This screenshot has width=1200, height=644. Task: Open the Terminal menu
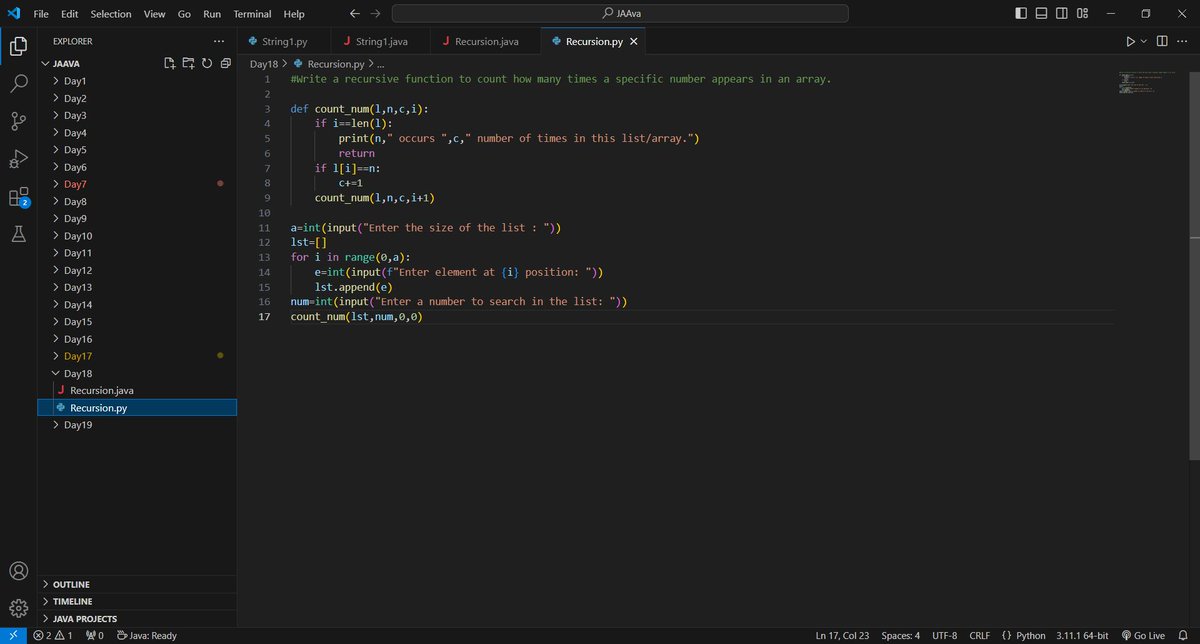click(252, 14)
